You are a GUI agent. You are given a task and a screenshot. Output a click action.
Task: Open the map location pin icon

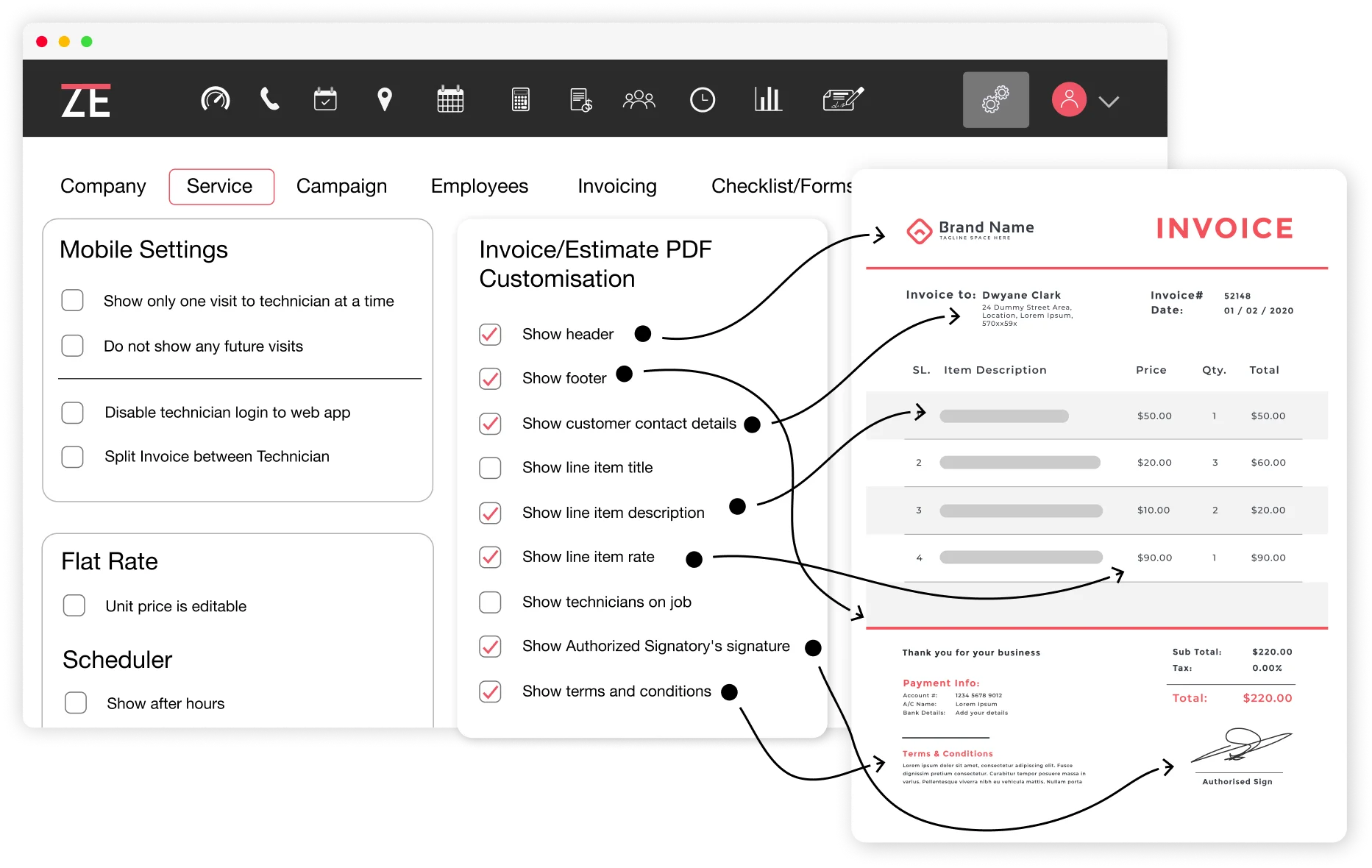coord(385,99)
